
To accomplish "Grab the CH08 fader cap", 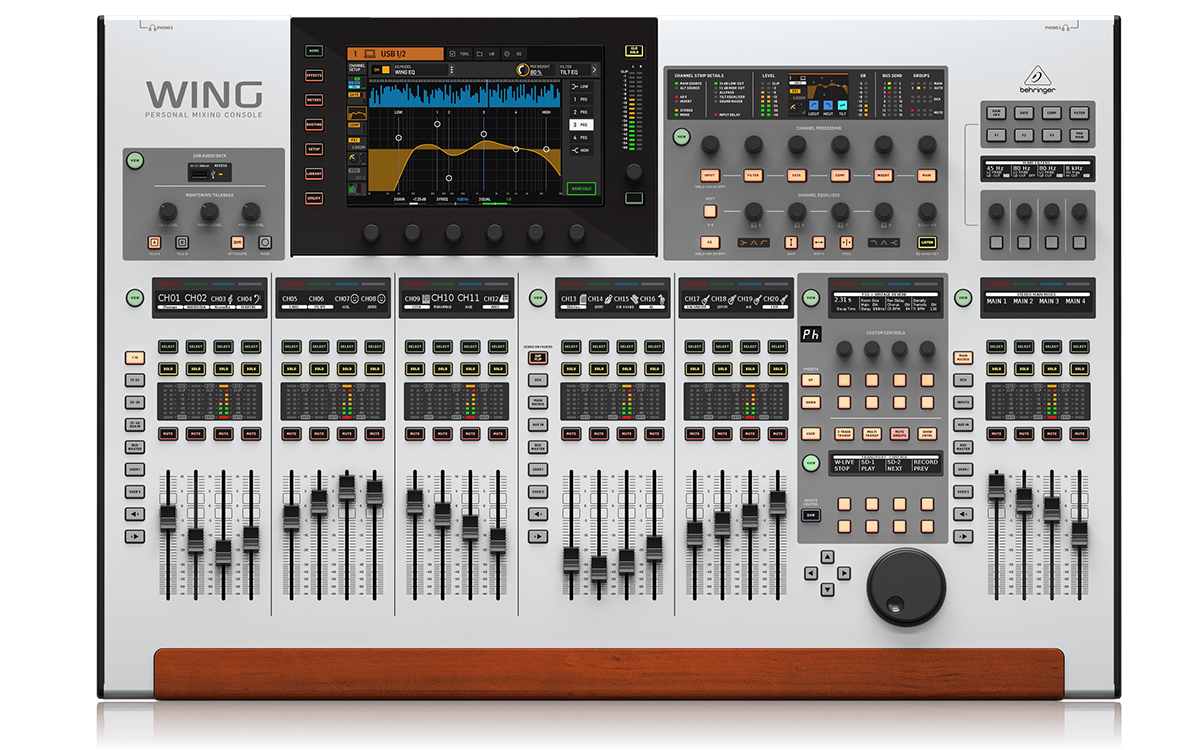I will (374, 492).
